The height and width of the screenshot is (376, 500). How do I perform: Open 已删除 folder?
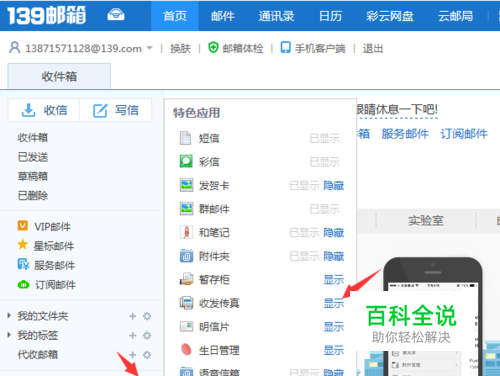point(33,195)
